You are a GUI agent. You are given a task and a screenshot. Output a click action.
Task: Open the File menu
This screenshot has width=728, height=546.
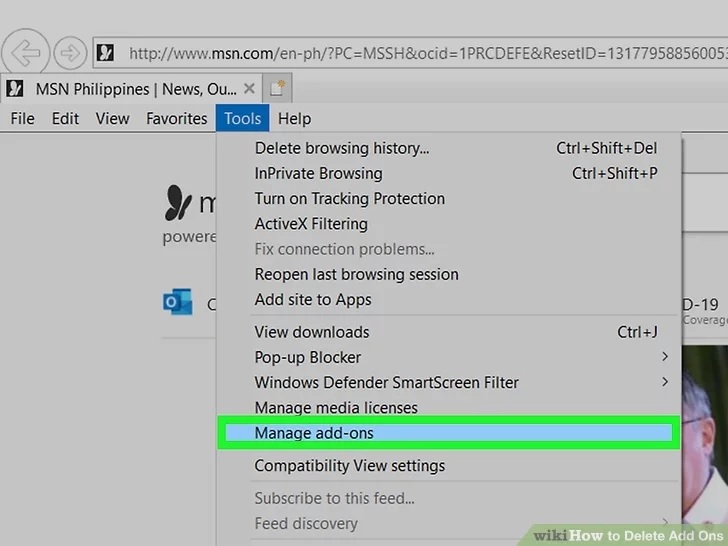coord(22,119)
